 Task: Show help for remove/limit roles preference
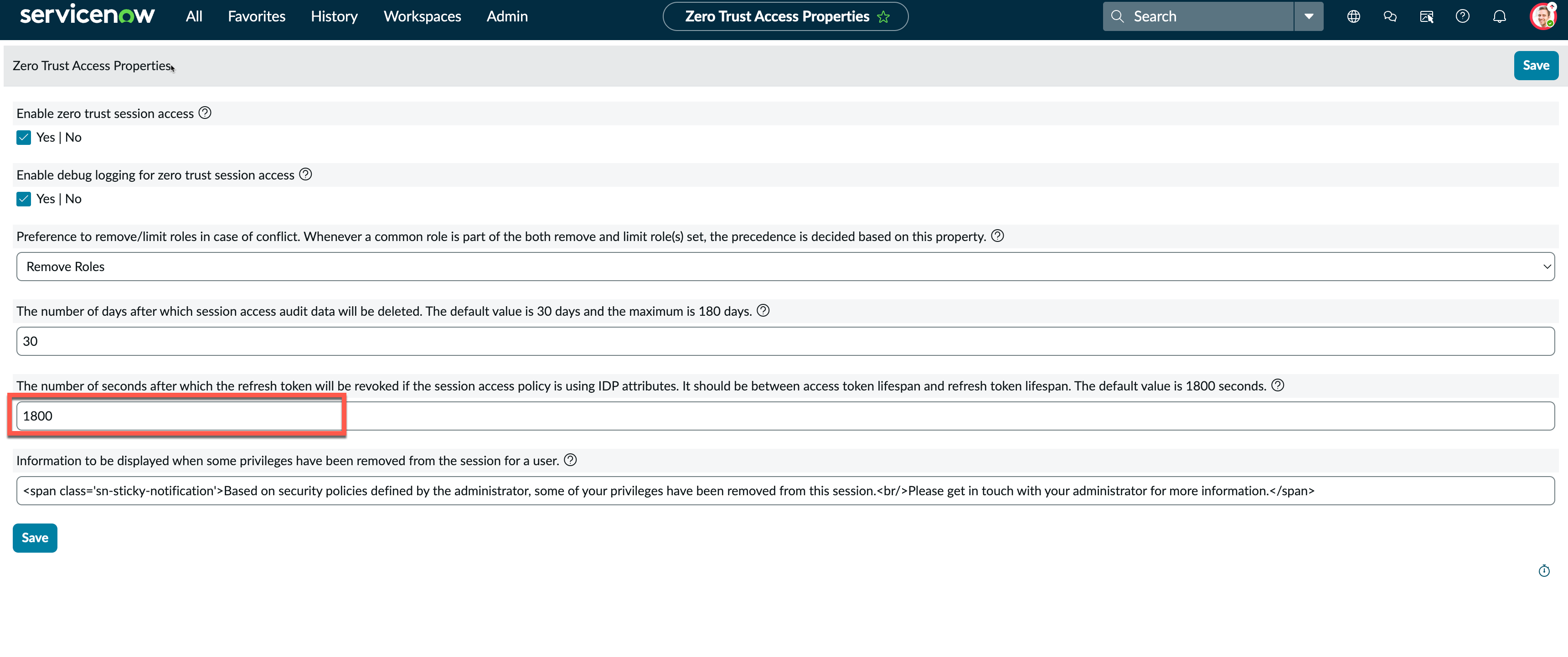point(997,236)
